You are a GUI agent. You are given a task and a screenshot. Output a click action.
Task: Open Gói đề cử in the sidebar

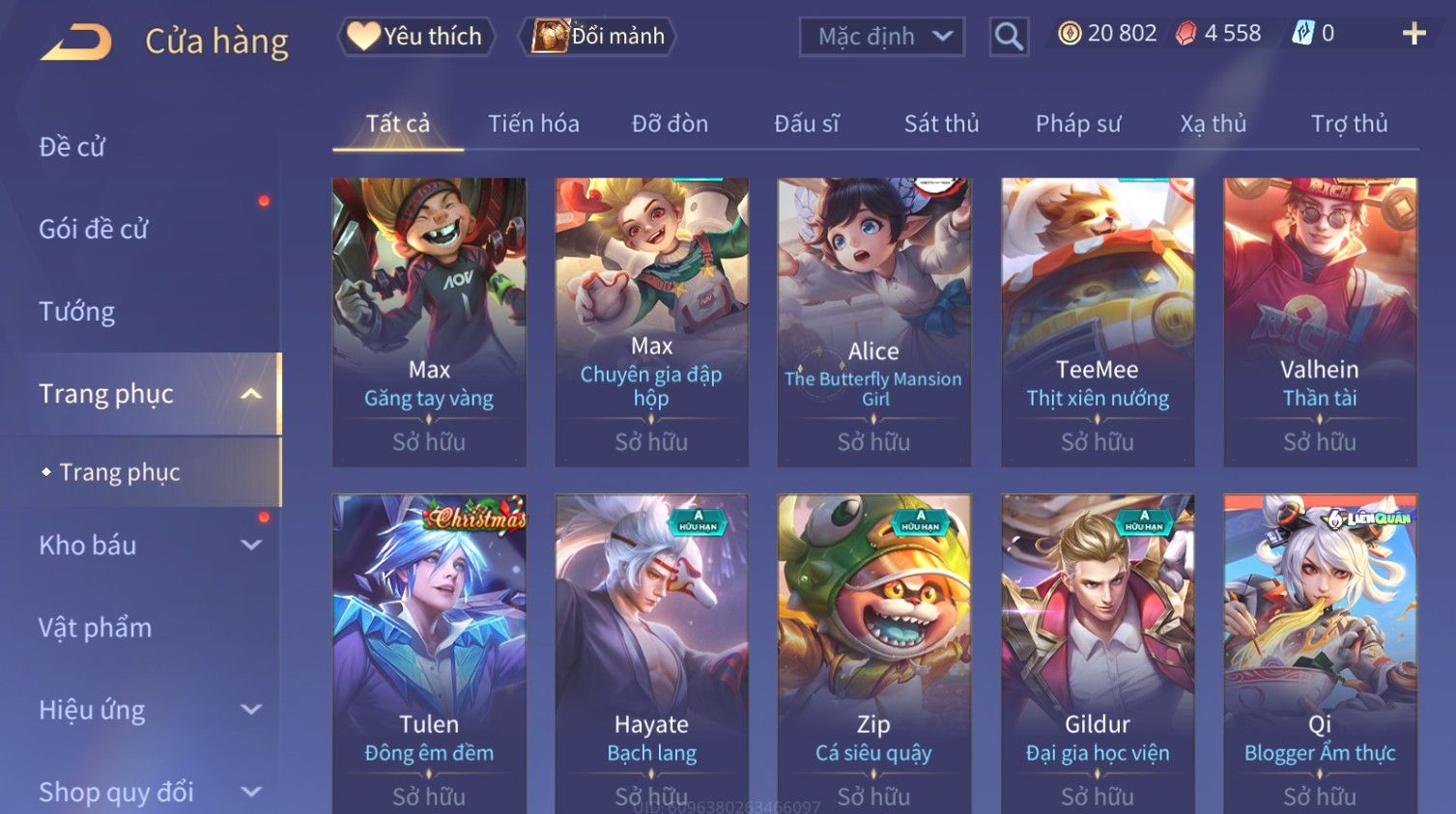(x=94, y=229)
